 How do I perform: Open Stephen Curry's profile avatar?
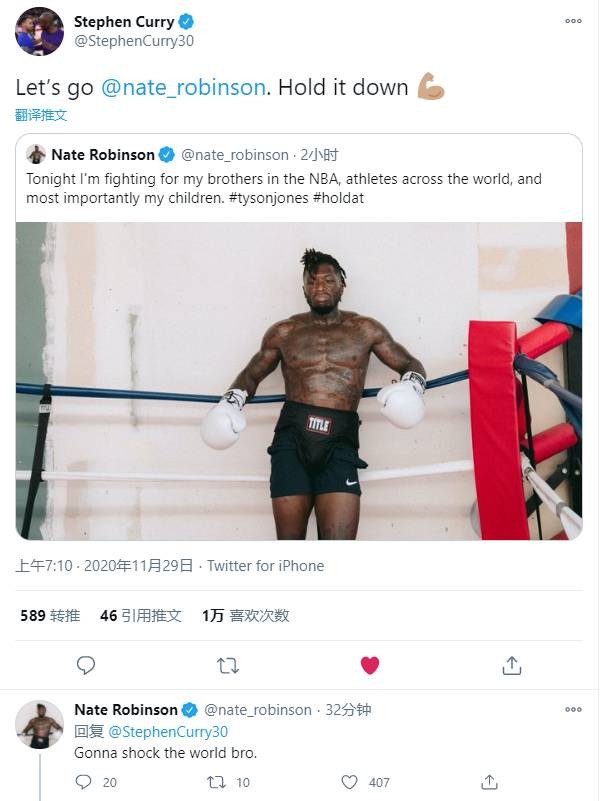pyautogui.click(x=39, y=31)
